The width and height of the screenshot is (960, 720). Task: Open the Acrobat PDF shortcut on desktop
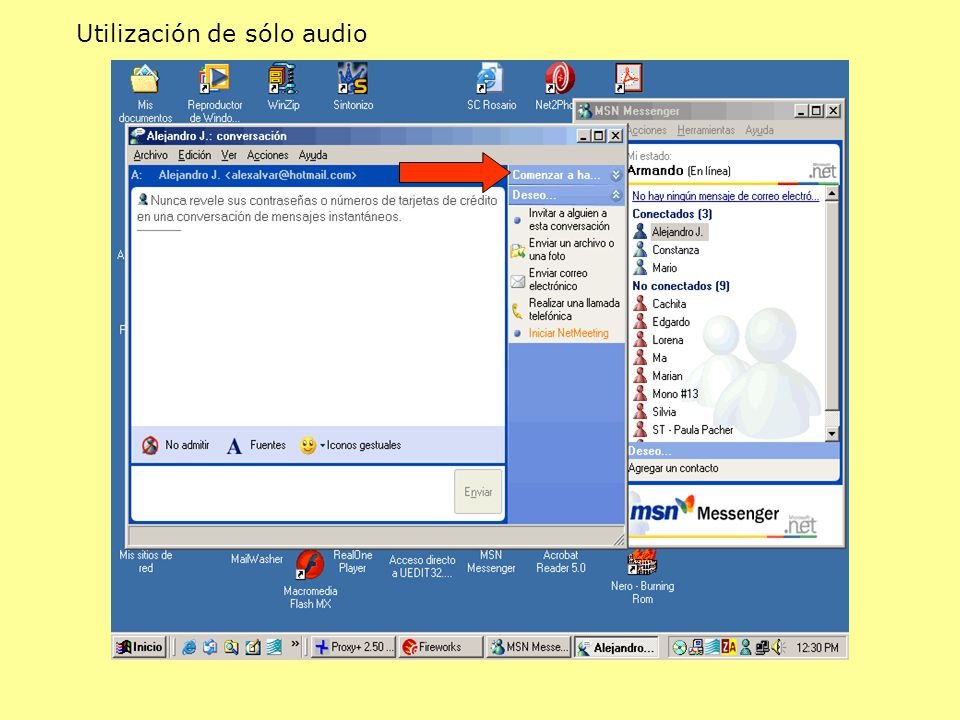coord(629,78)
